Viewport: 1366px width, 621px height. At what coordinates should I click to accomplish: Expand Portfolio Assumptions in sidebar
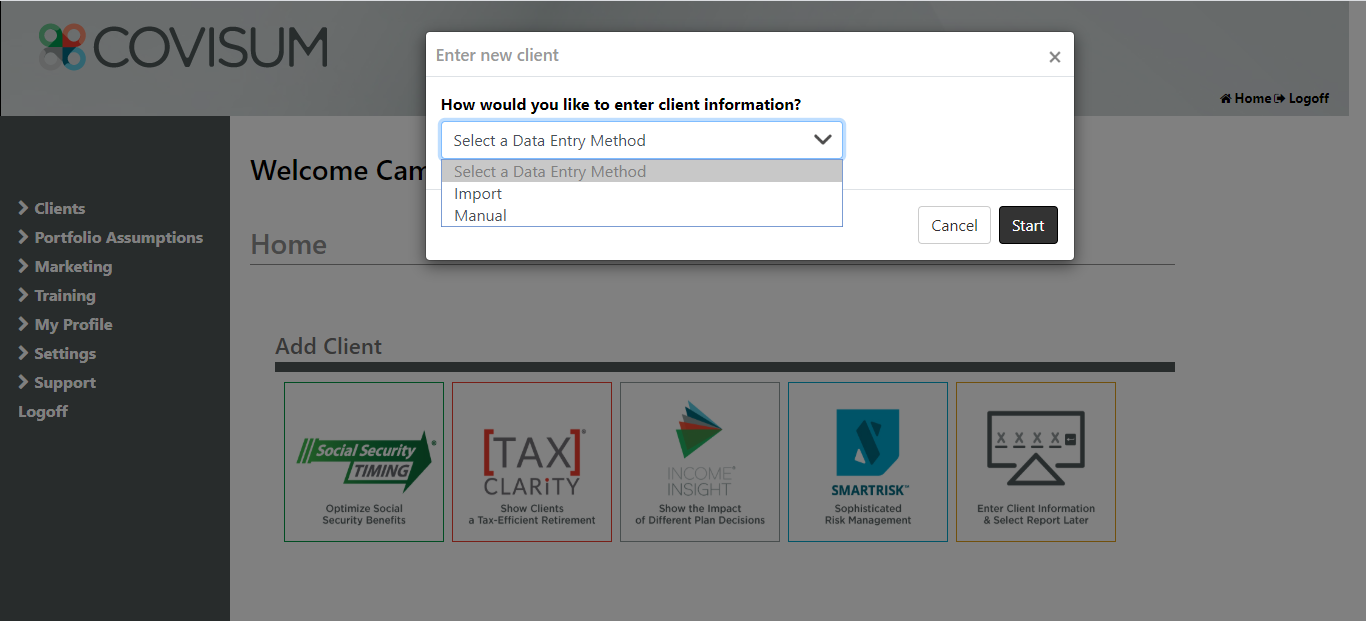[110, 237]
